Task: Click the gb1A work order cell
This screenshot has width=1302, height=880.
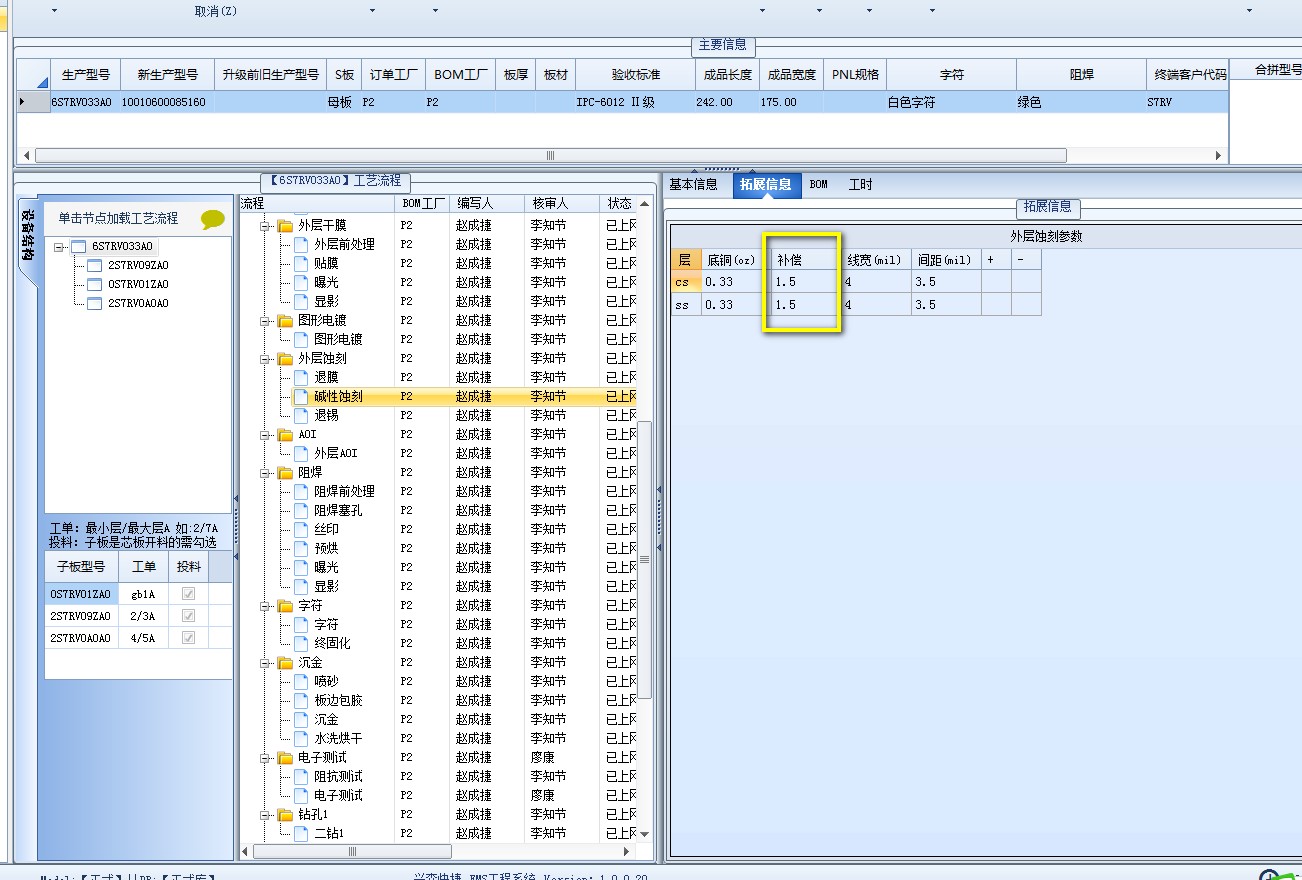Action: click(x=144, y=594)
